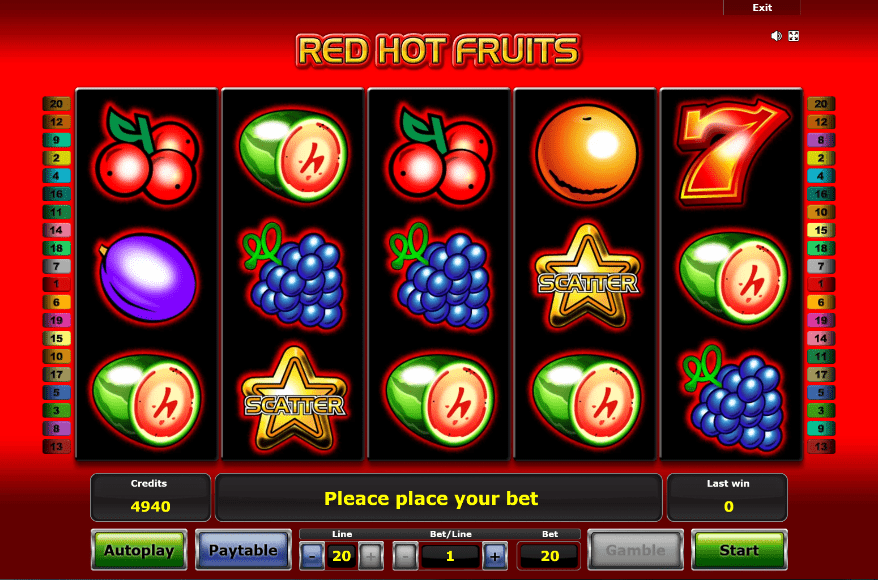878x580 pixels.
Task: Increase the number of lines with plus
Action: [x=371, y=556]
